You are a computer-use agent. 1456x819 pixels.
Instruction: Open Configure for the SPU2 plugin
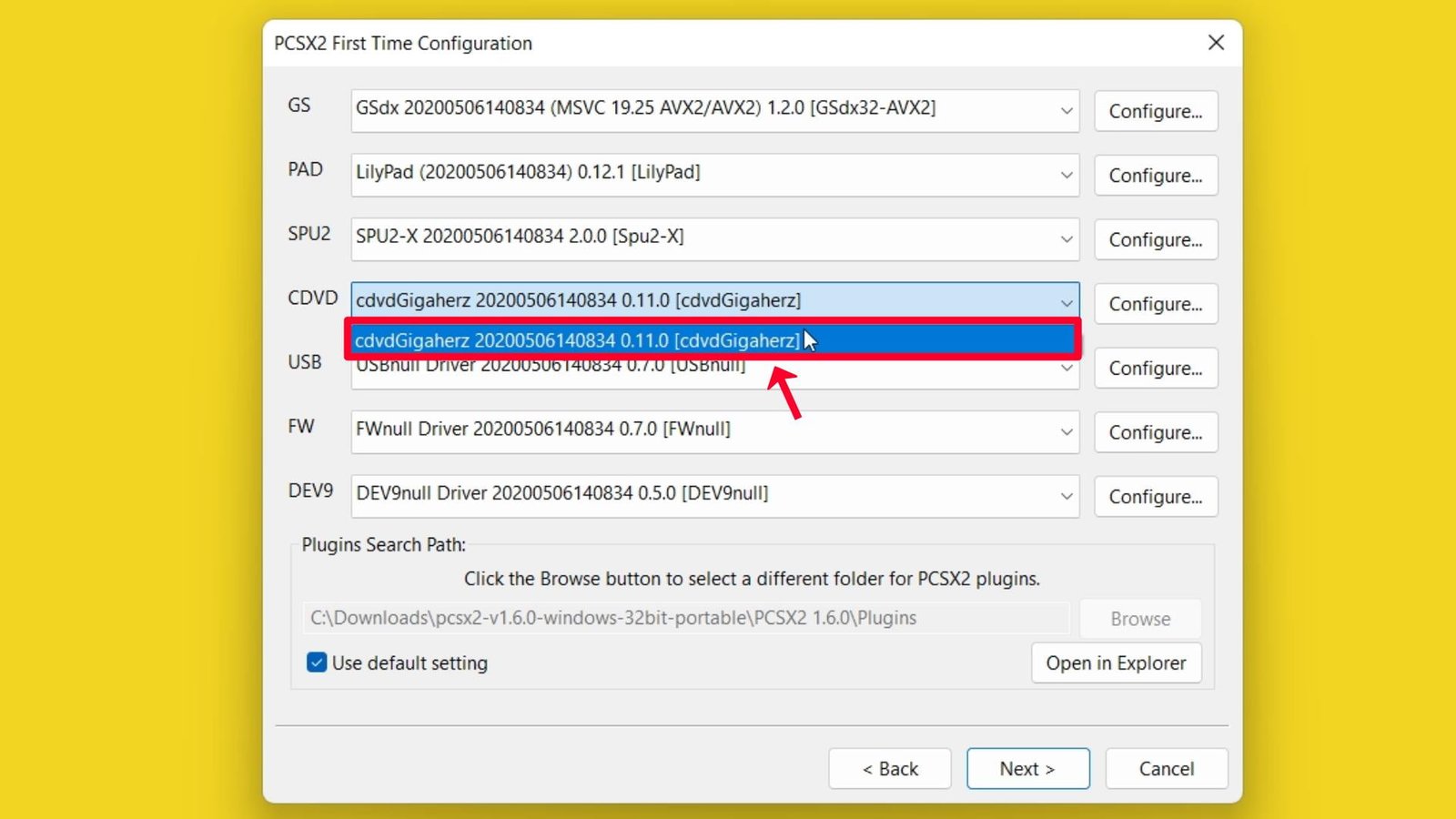1156,239
